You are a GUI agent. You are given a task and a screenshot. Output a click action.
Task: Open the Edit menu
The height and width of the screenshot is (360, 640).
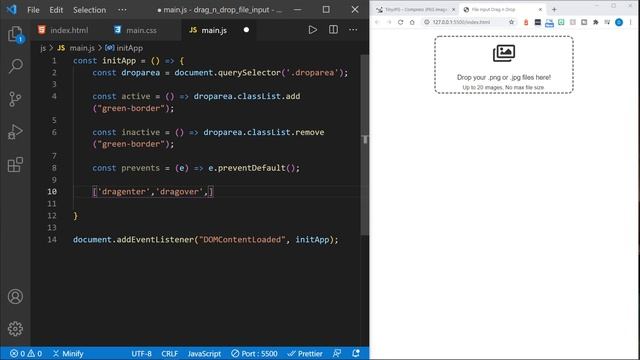pyautogui.click(x=56, y=10)
